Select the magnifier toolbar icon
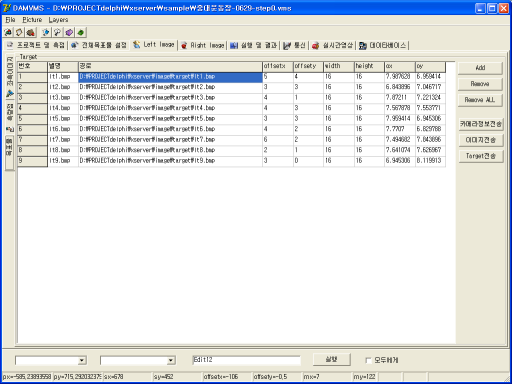512x384 pixels. tap(57, 32)
